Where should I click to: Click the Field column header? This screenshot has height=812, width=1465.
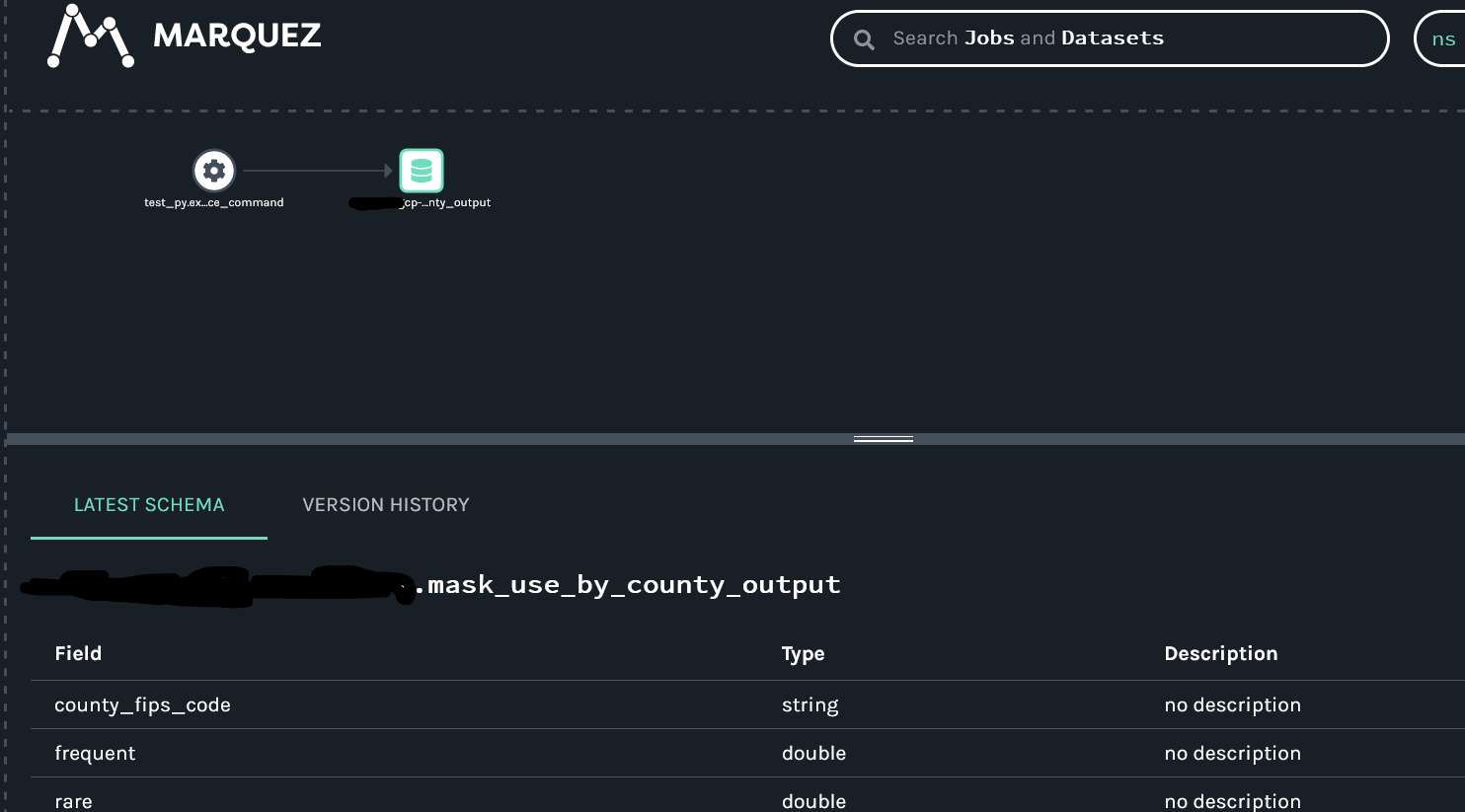click(79, 653)
